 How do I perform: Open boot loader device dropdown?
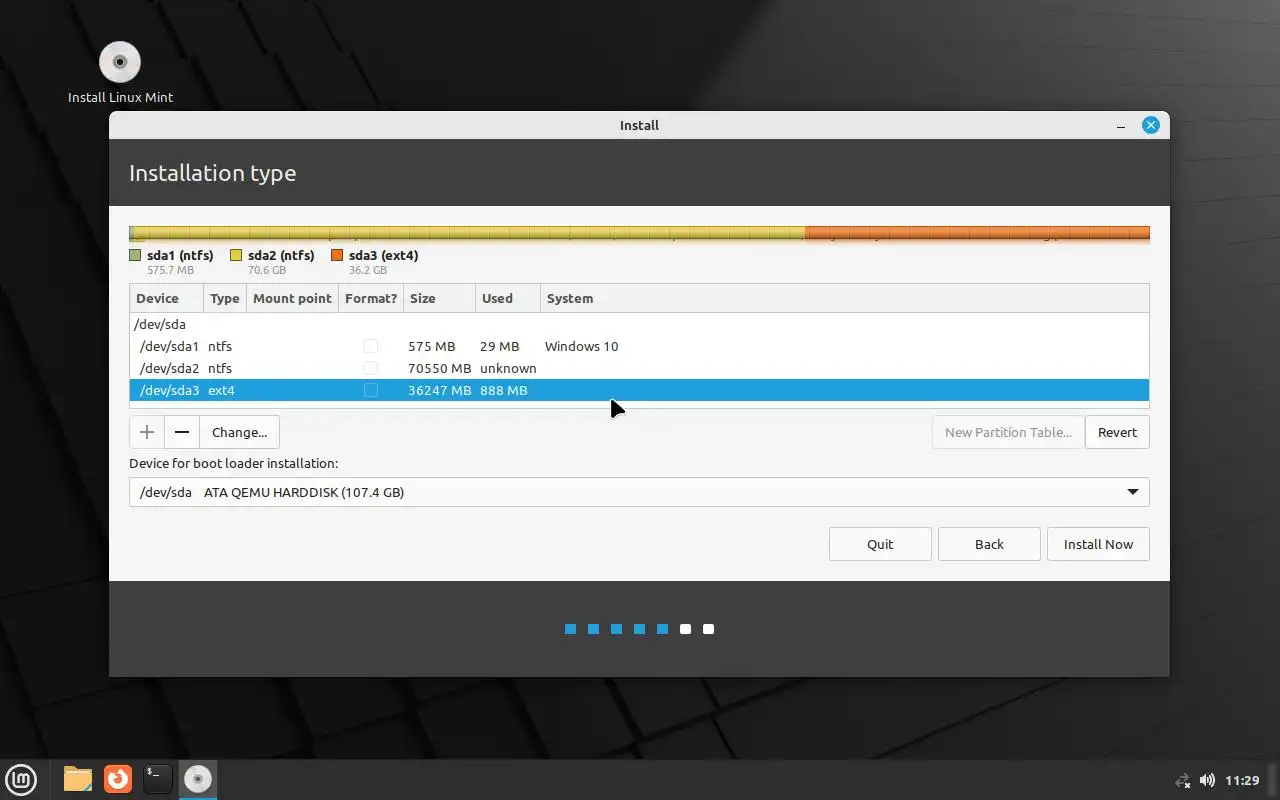click(639, 492)
